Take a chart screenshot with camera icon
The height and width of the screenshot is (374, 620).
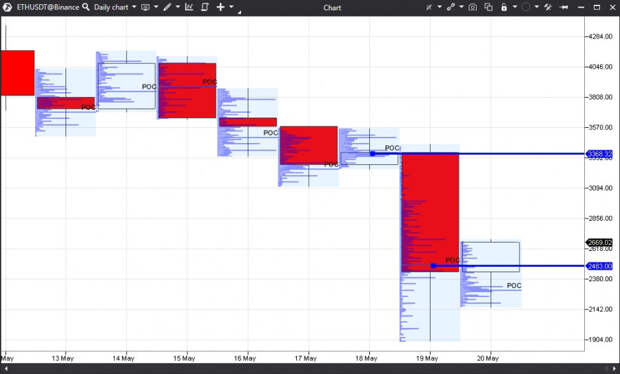[x=473, y=7]
